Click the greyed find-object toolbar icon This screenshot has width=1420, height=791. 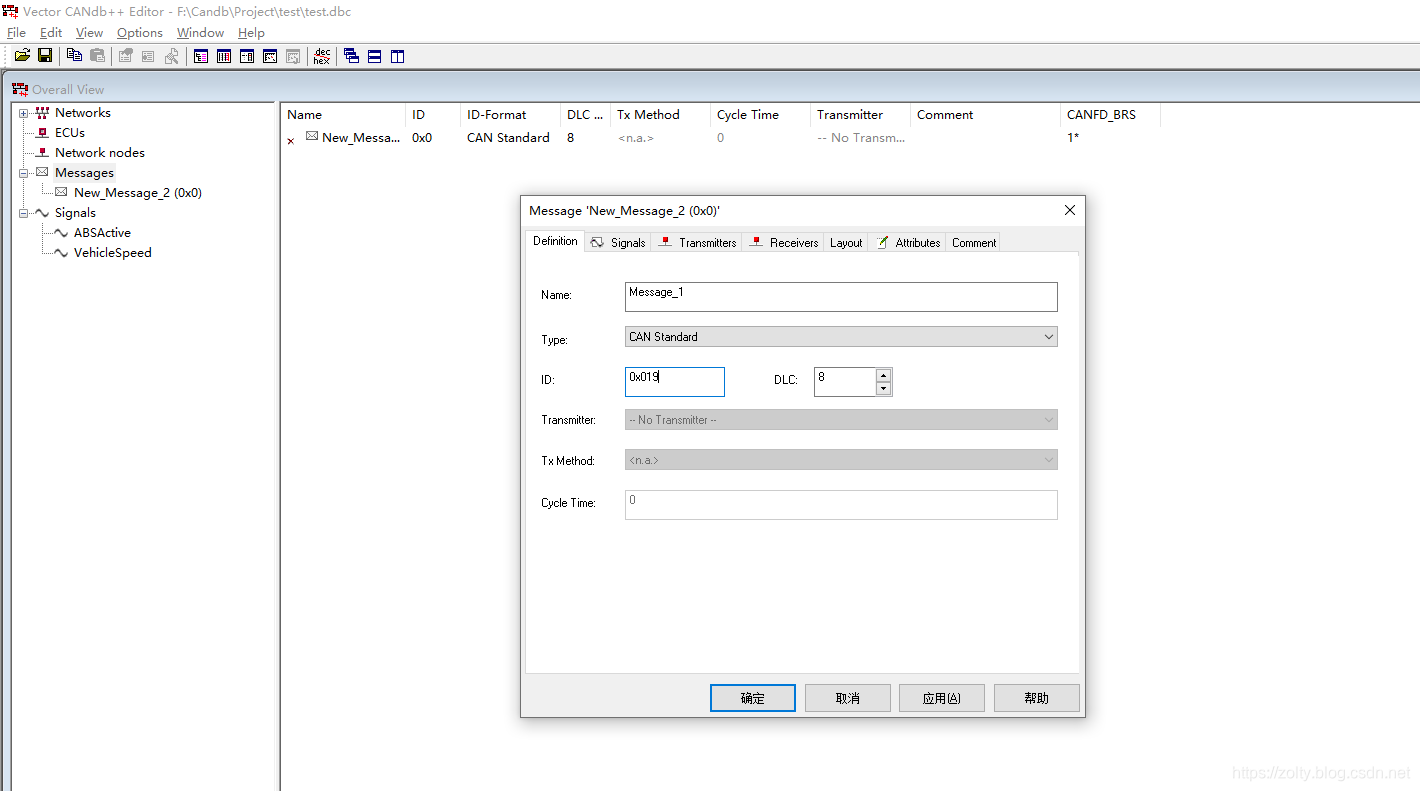tap(172, 56)
